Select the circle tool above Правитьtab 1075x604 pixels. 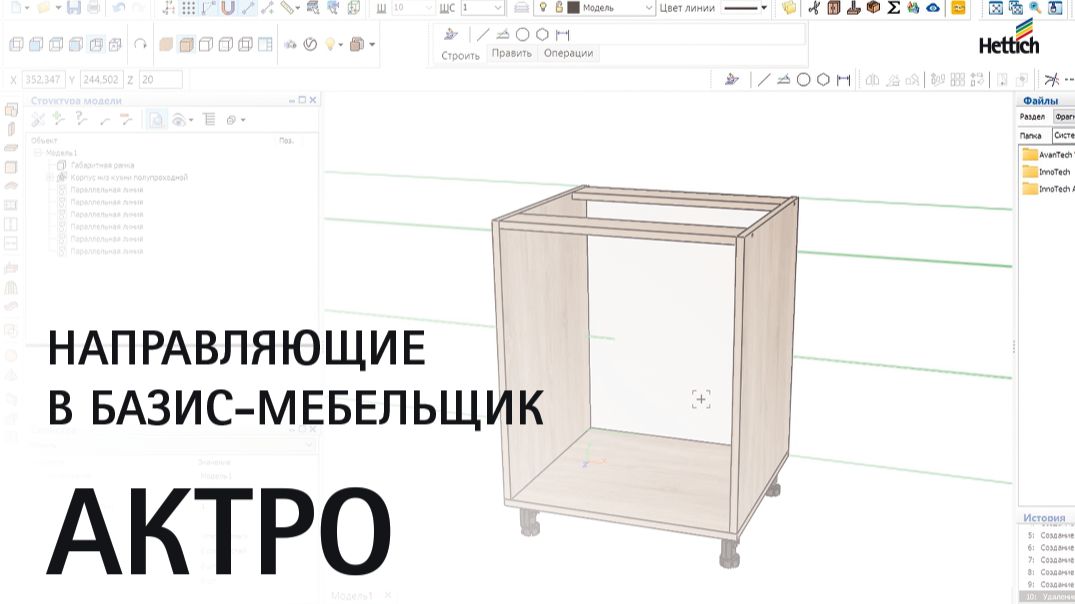coord(522,34)
